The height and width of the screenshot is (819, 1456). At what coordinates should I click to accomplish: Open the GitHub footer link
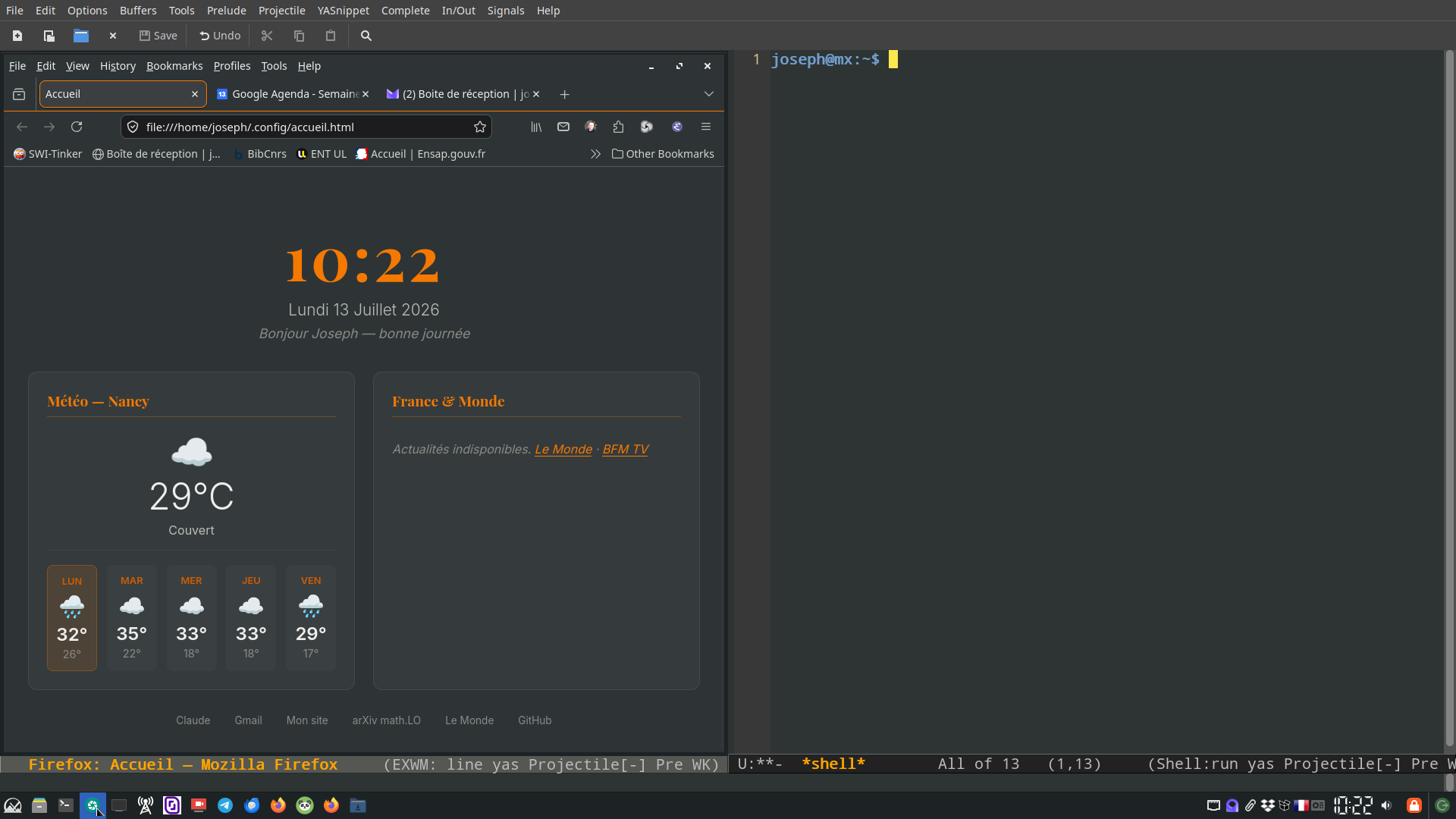(535, 720)
